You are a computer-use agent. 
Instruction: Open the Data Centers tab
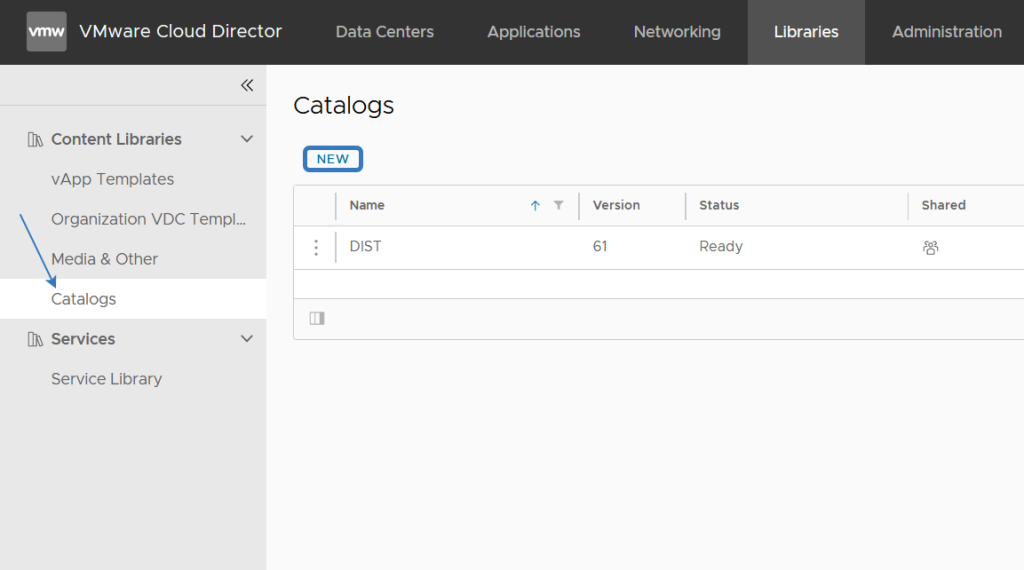385,31
